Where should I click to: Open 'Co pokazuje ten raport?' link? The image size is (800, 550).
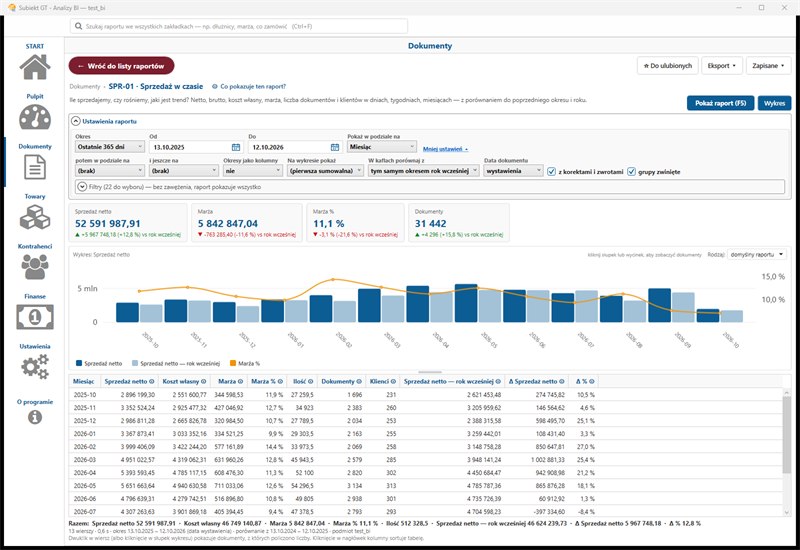(249, 87)
